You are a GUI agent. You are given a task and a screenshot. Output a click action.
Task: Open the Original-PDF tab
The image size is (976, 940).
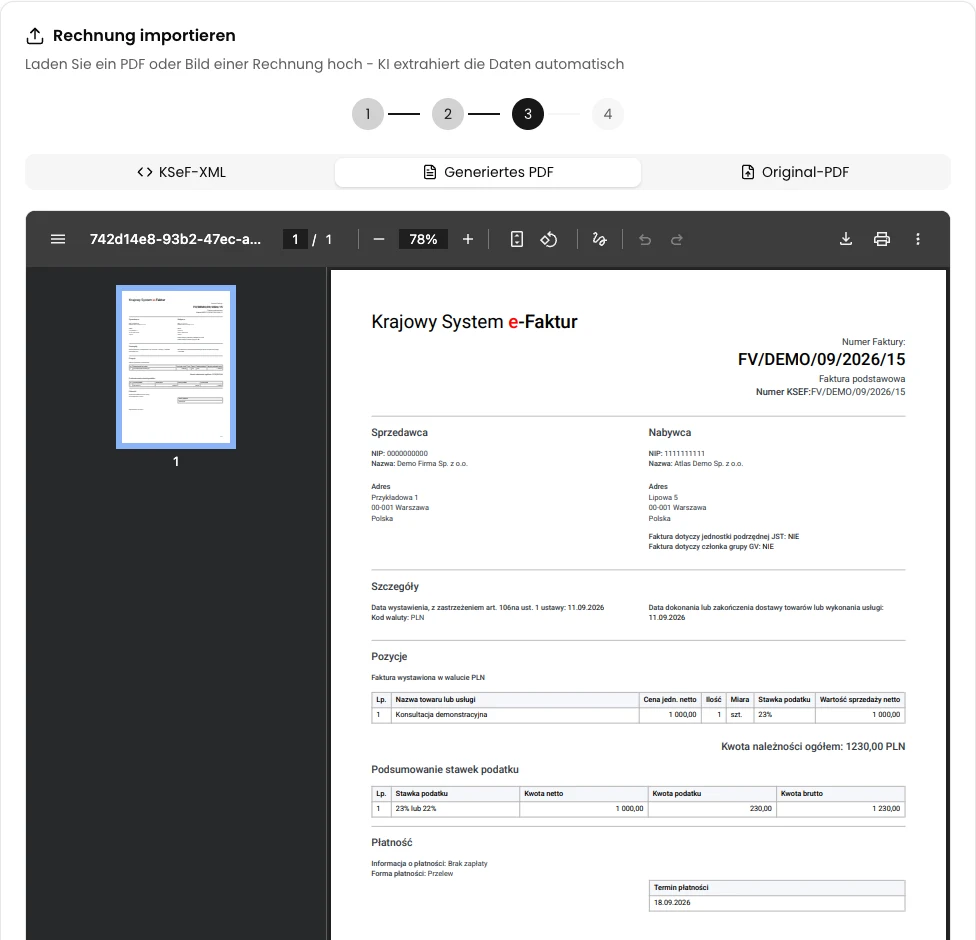point(795,172)
